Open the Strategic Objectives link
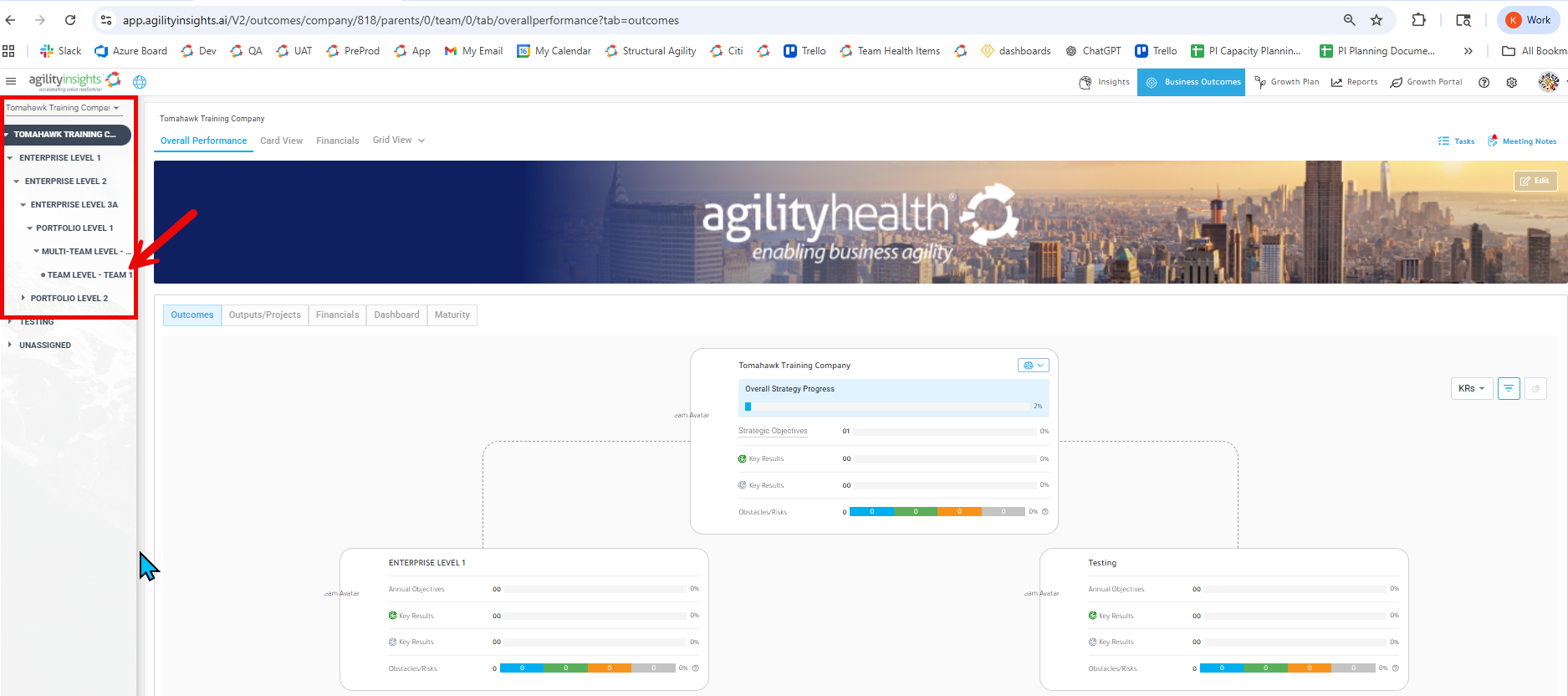Screen dimensions: 1568x696 pyautogui.click(x=773, y=431)
